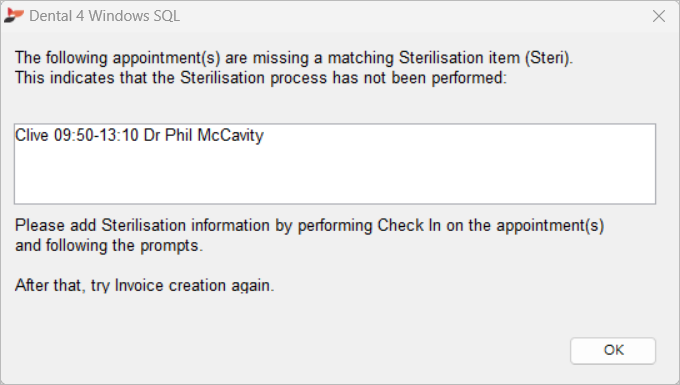Click the 'Please add Sterilisation information' line

(x=310, y=225)
